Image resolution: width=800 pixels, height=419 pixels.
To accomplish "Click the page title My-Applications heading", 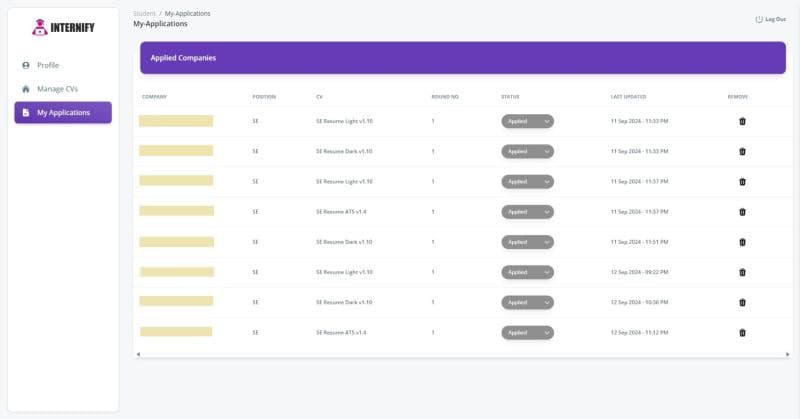I will [x=160, y=24].
